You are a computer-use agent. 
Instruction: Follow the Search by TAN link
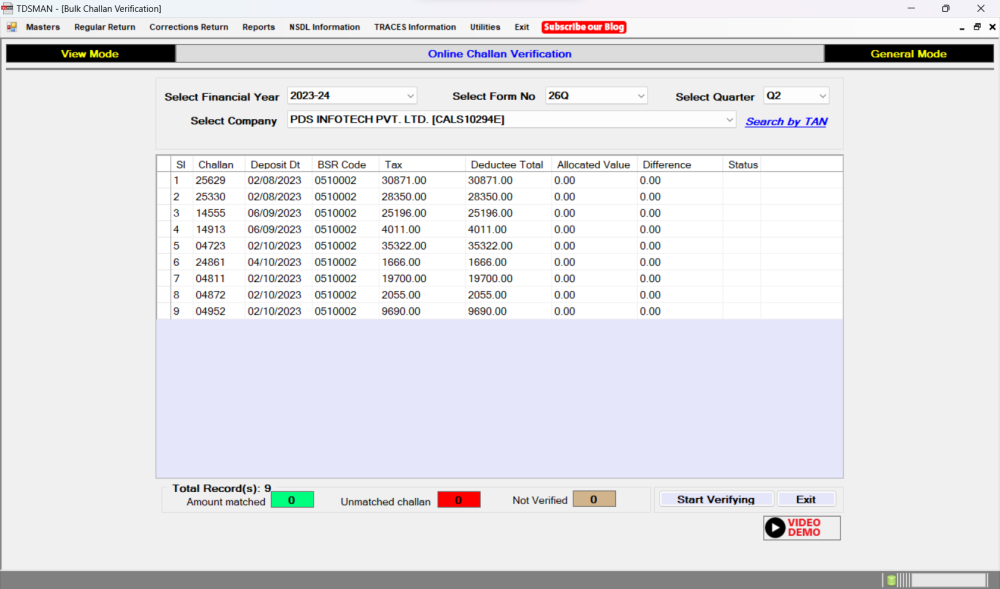coord(786,122)
